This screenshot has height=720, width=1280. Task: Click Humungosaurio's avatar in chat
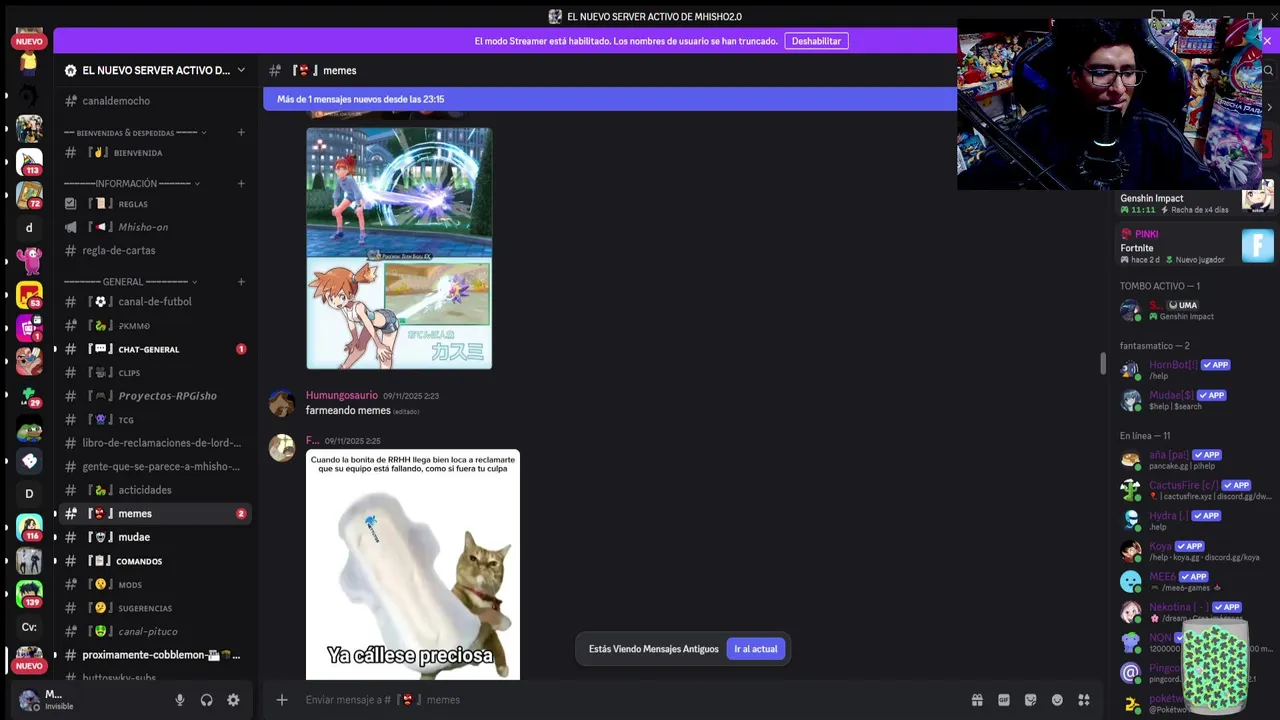click(282, 403)
